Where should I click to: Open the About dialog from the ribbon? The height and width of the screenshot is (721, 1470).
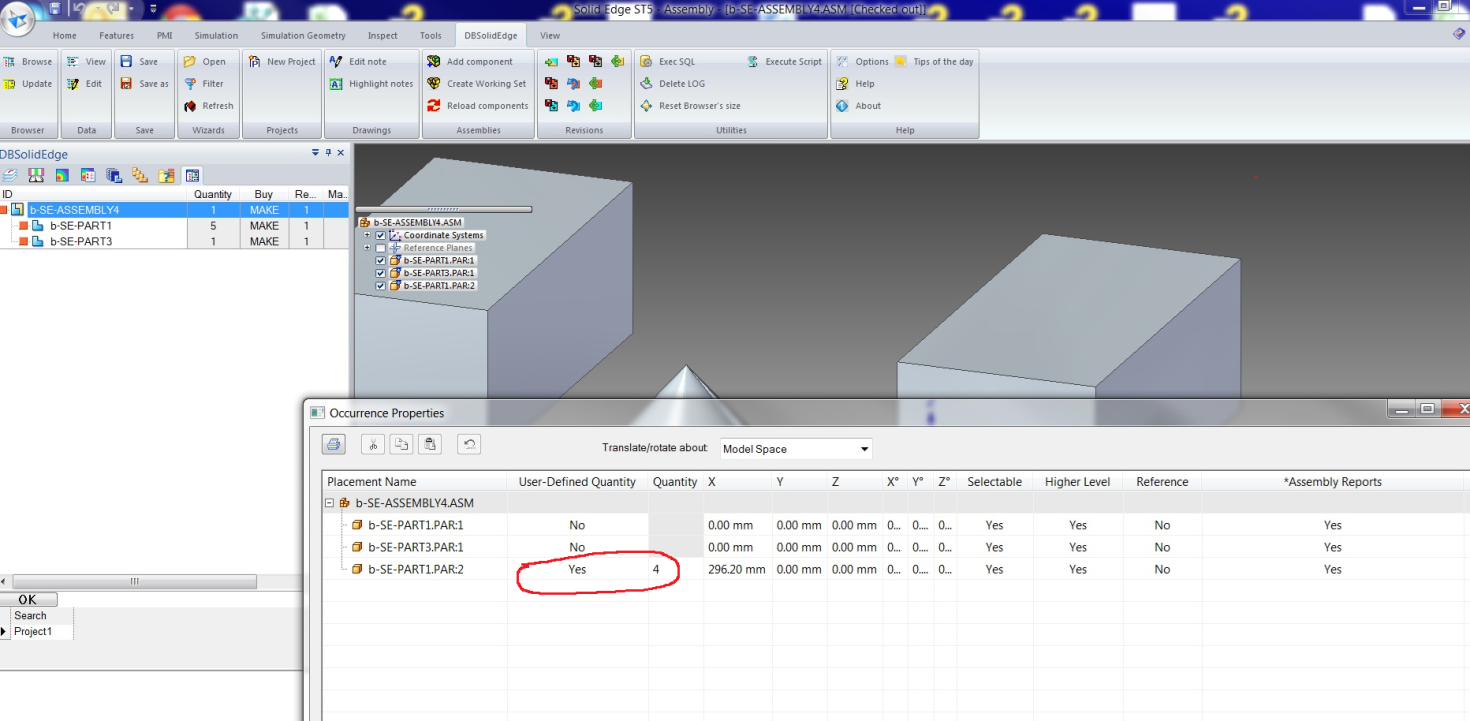(x=858, y=106)
